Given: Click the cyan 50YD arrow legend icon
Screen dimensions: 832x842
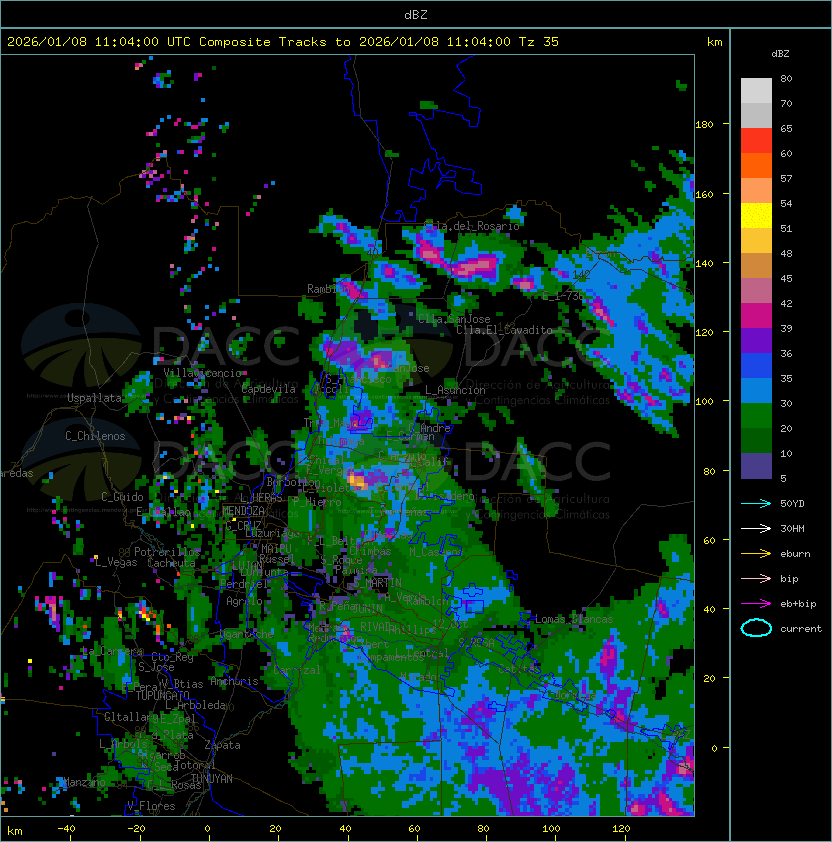Looking at the screenshot, I should 756,503.
